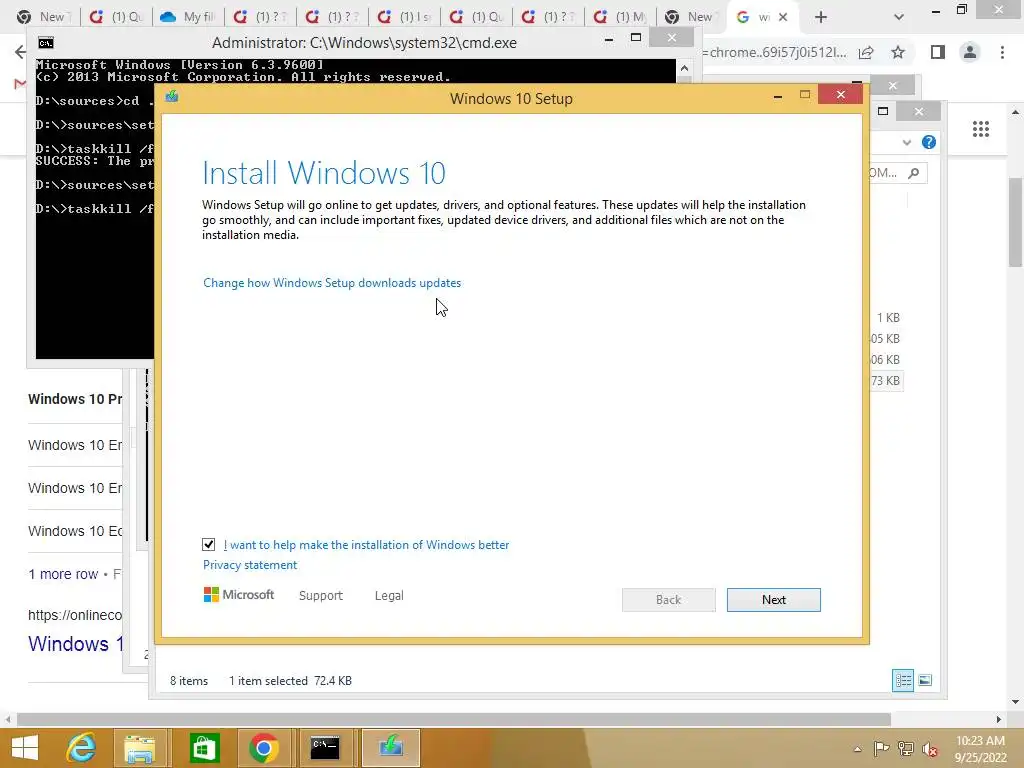The height and width of the screenshot is (768, 1024).
Task: Bookmark this page with the star icon
Action: click(x=898, y=52)
